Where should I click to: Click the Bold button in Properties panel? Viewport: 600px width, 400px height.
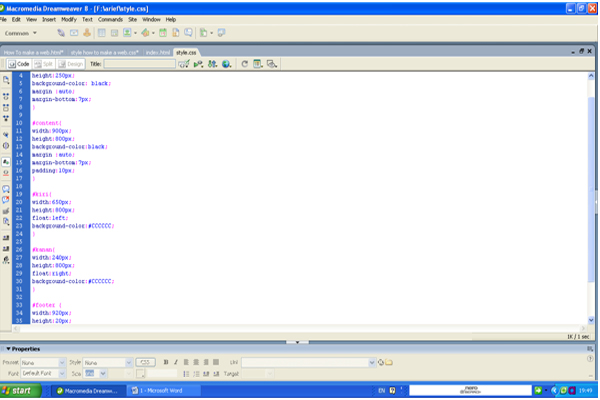tap(165, 362)
